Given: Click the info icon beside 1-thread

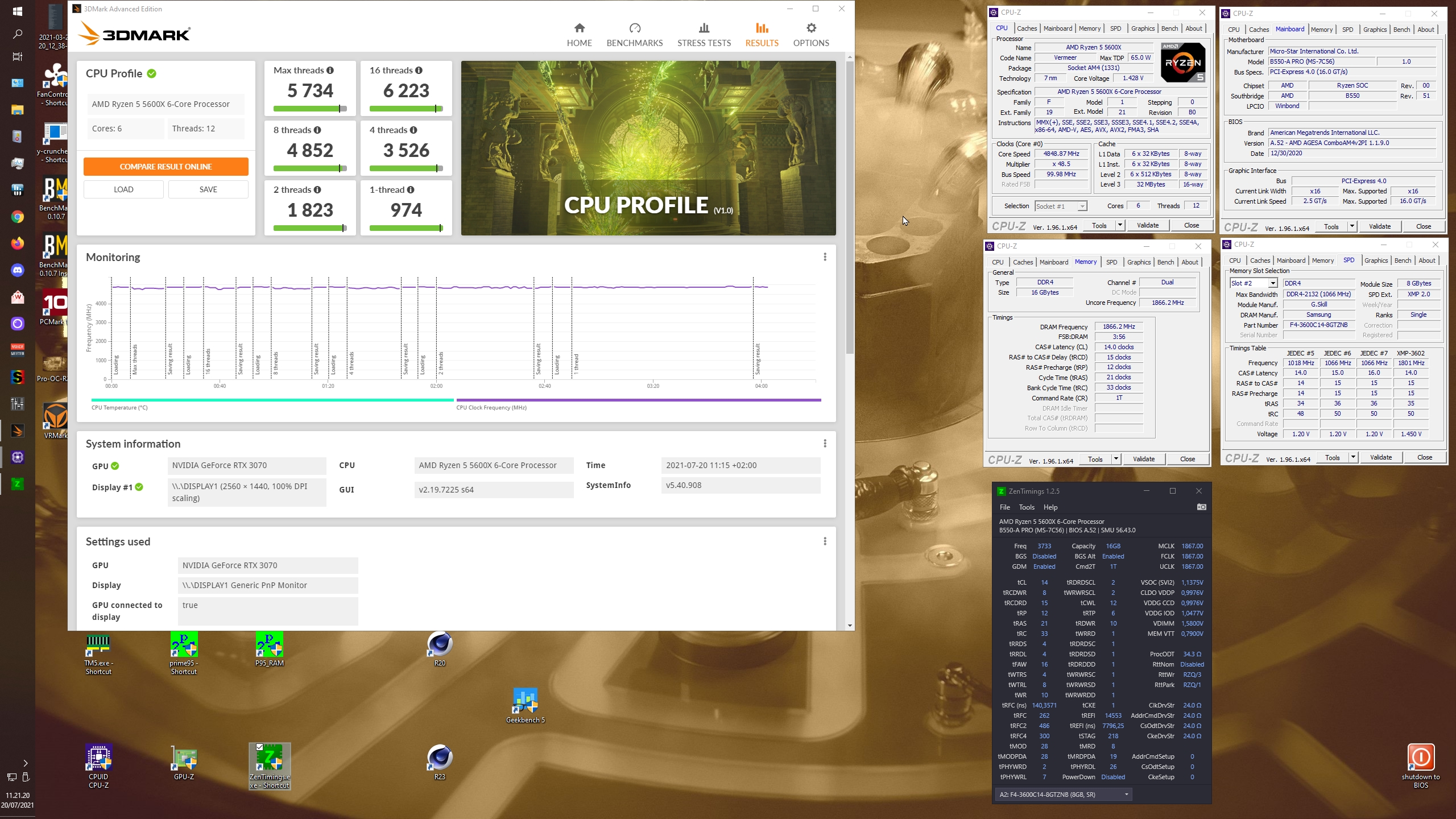Looking at the screenshot, I should (411, 190).
